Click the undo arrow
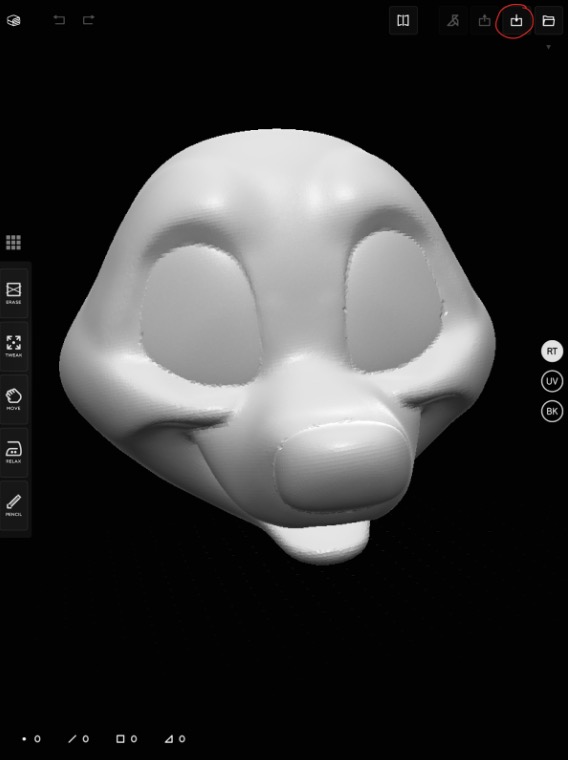Image resolution: width=568 pixels, height=760 pixels. click(59, 20)
